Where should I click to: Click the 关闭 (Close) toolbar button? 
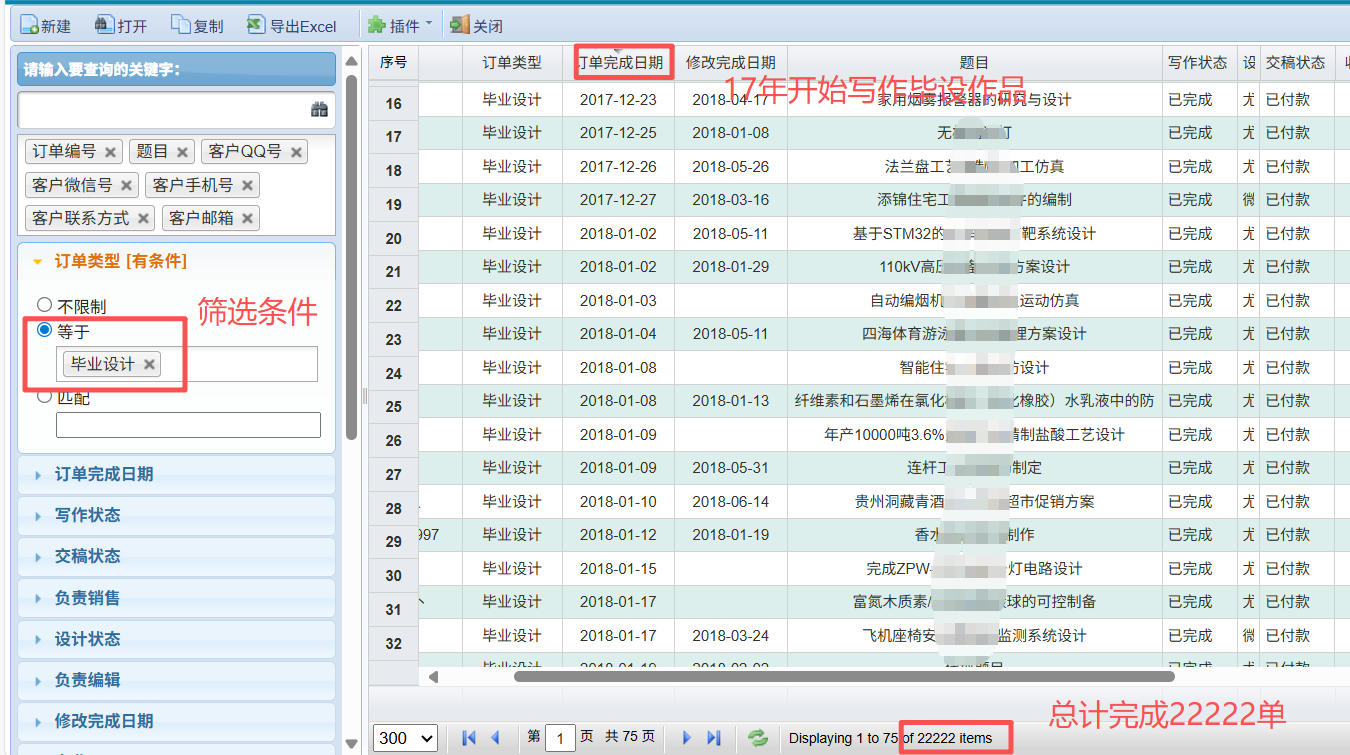476,26
